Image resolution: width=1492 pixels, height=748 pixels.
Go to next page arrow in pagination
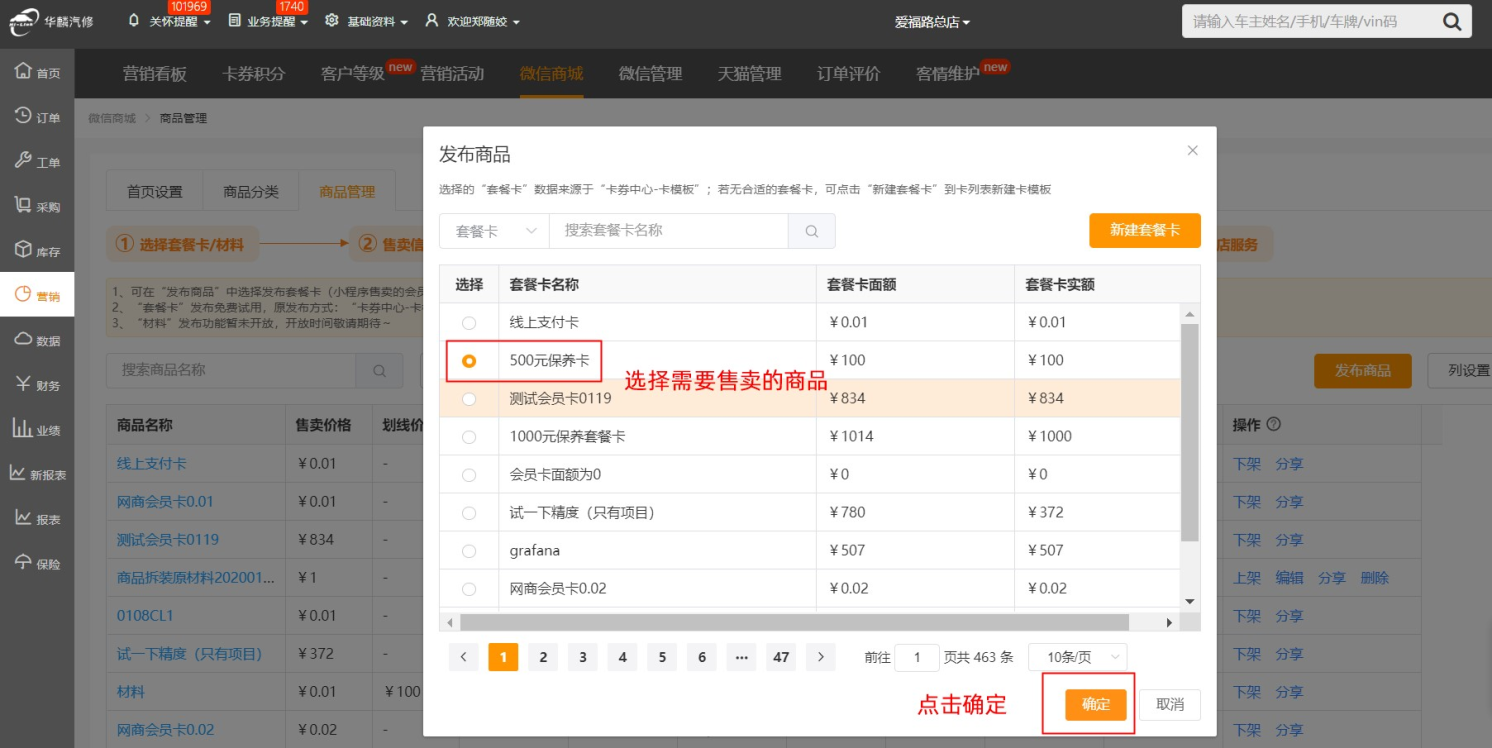coord(821,657)
